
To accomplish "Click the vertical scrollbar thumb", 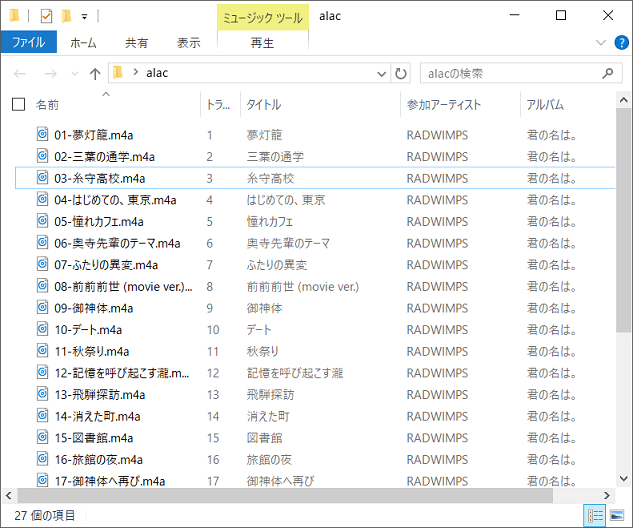I will tap(623, 220).
